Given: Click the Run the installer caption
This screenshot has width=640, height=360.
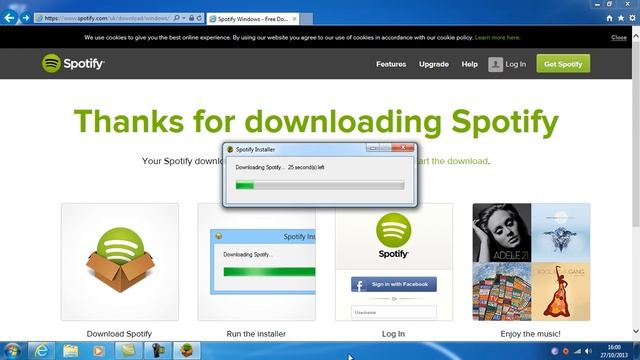Looking at the screenshot, I should pyautogui.click(x=256, y=334).
